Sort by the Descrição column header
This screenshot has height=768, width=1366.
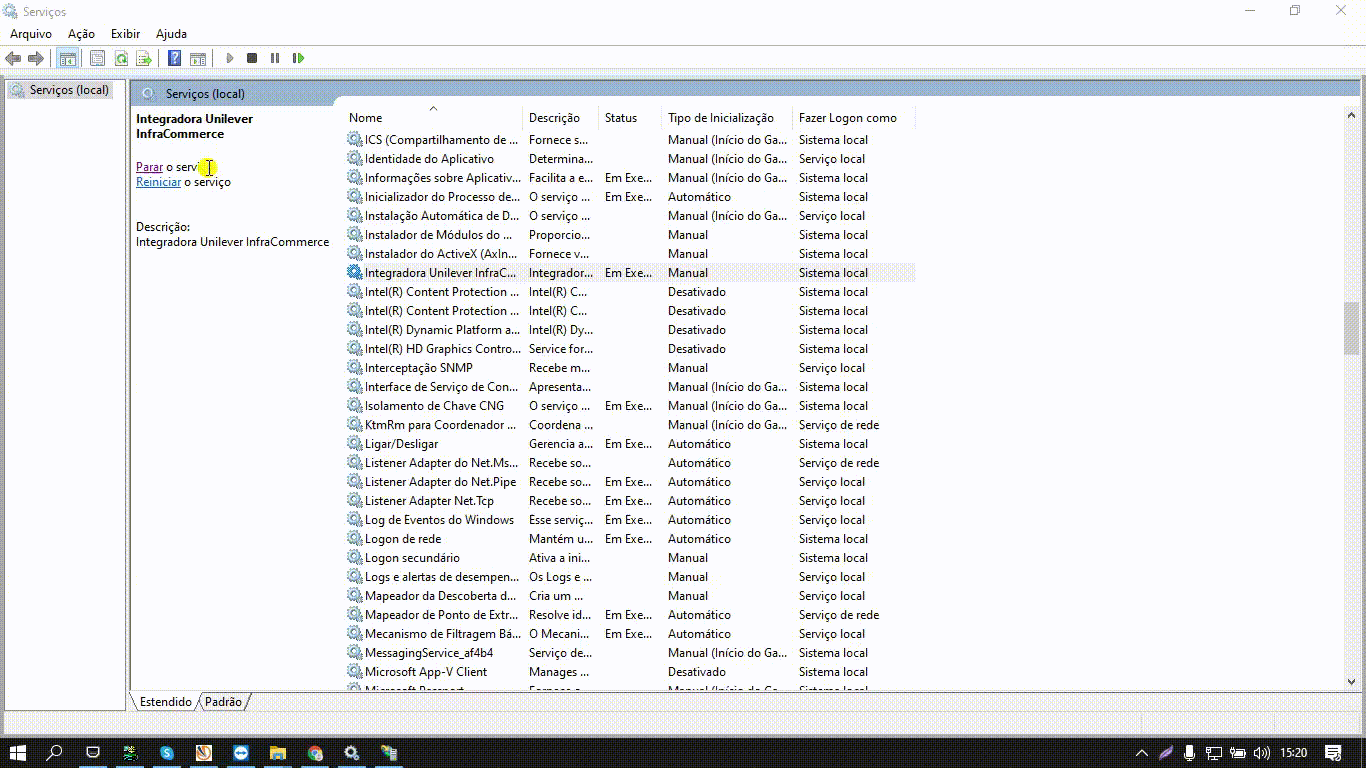560,118
